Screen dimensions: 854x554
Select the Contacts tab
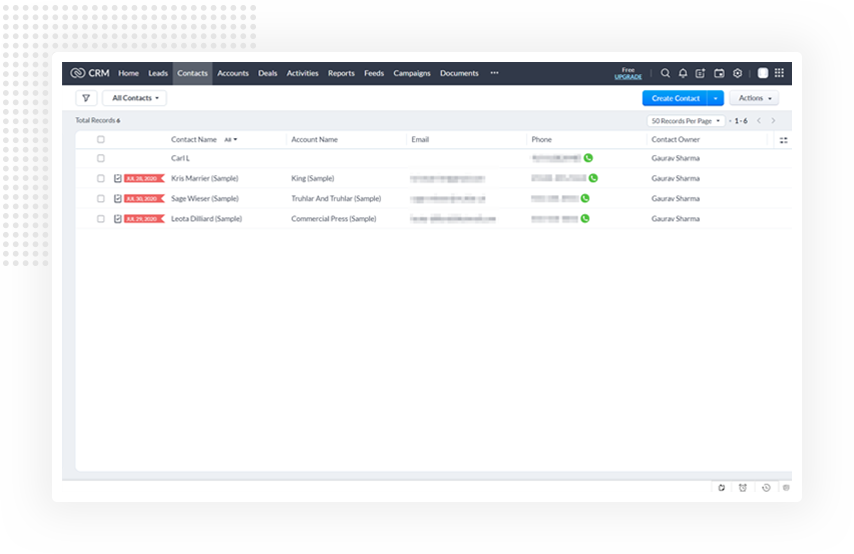[x=192, y=73]
